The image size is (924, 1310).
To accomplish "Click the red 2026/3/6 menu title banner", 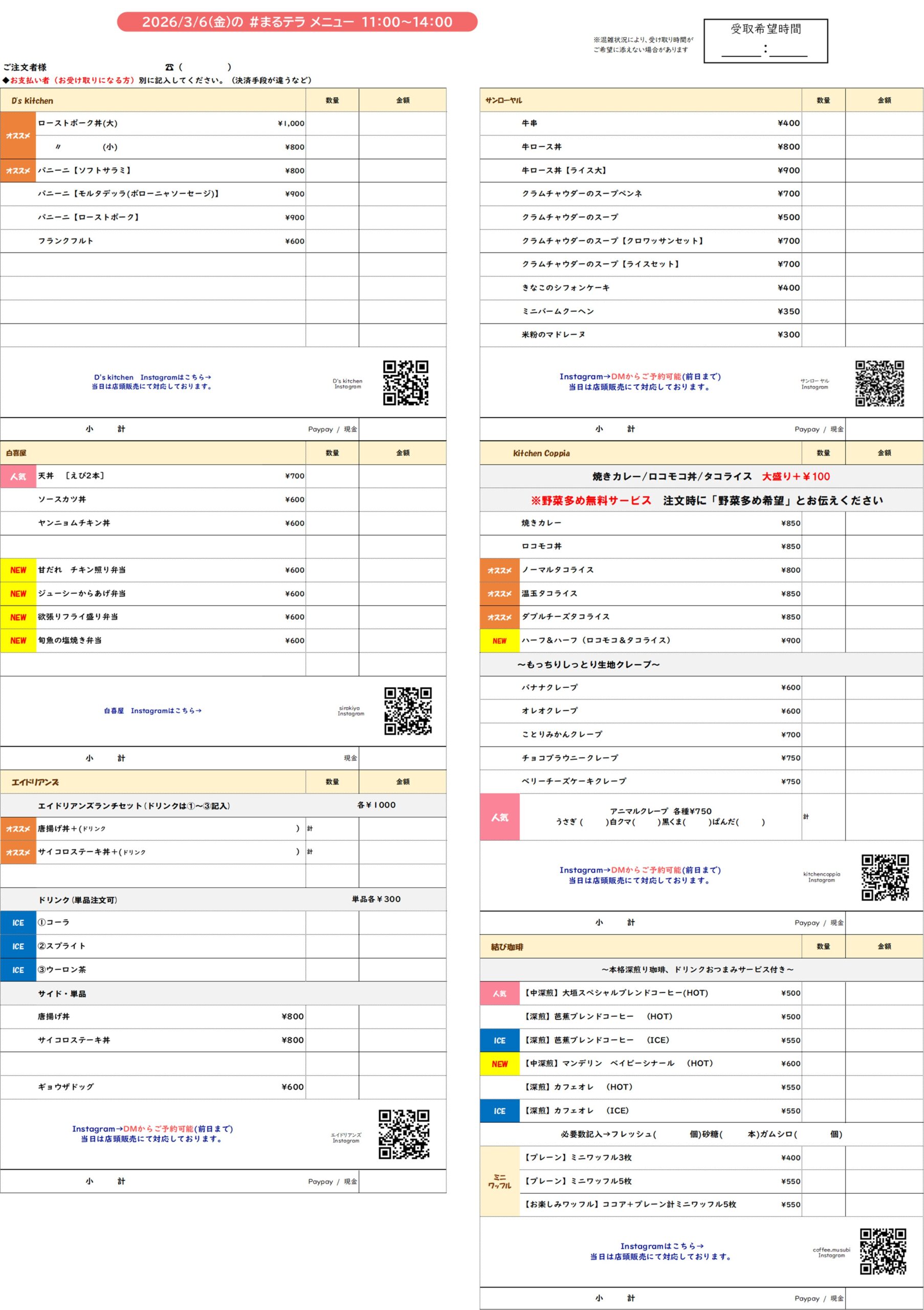I will click(x=297, y=22).
